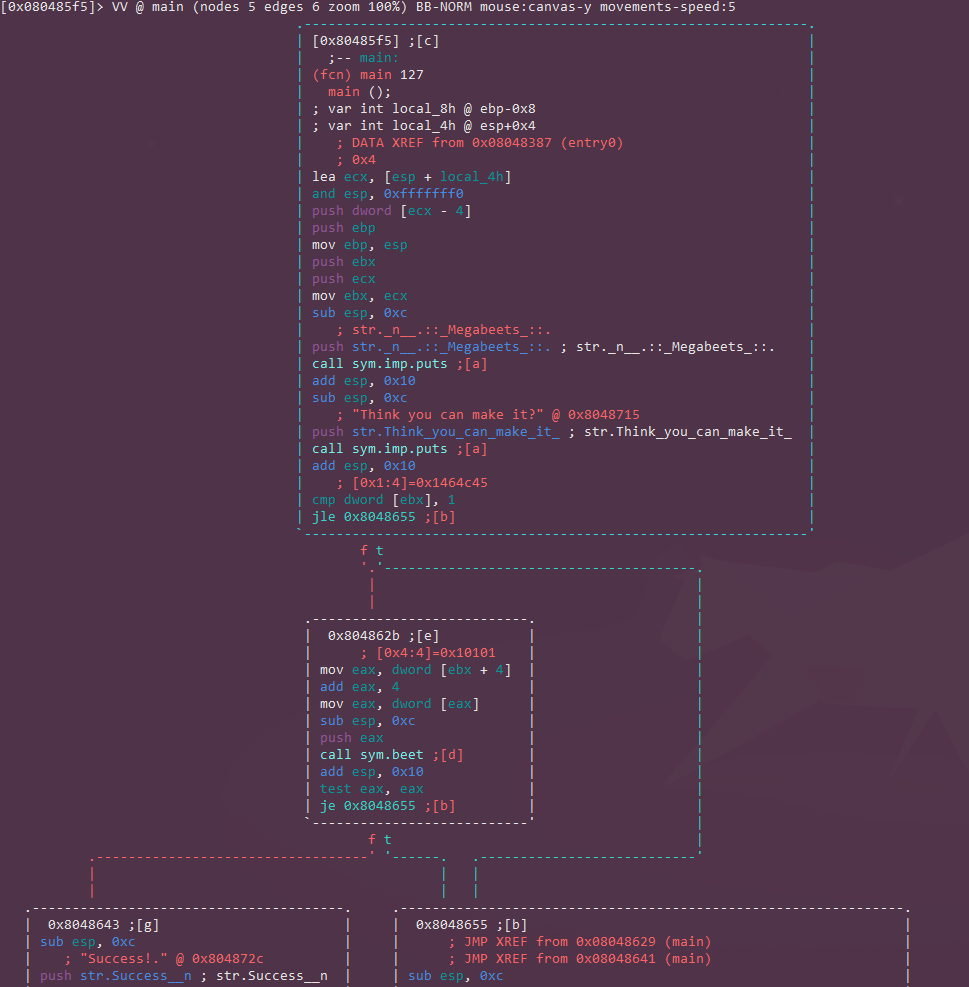
Task: Click 'add eax, 4' instruction
Action: coord(360,687)
